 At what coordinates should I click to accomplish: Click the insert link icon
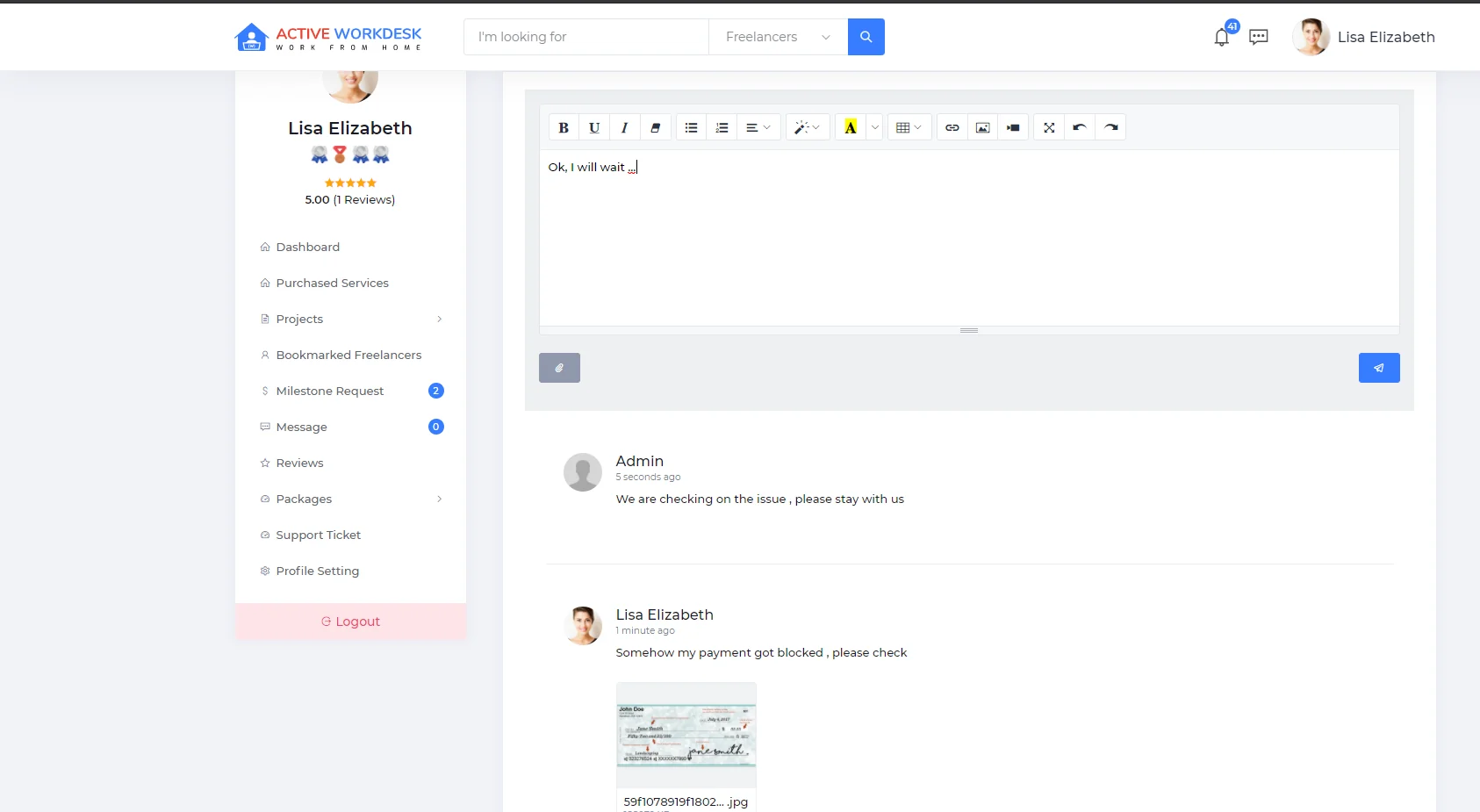point(952,127)
